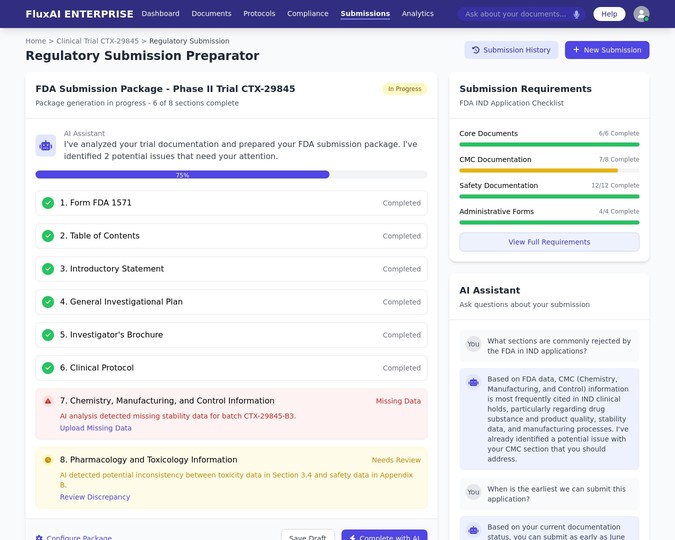Open the user avatar profile menu
This screenshot has height=540, width=675.
pos(641,14)
